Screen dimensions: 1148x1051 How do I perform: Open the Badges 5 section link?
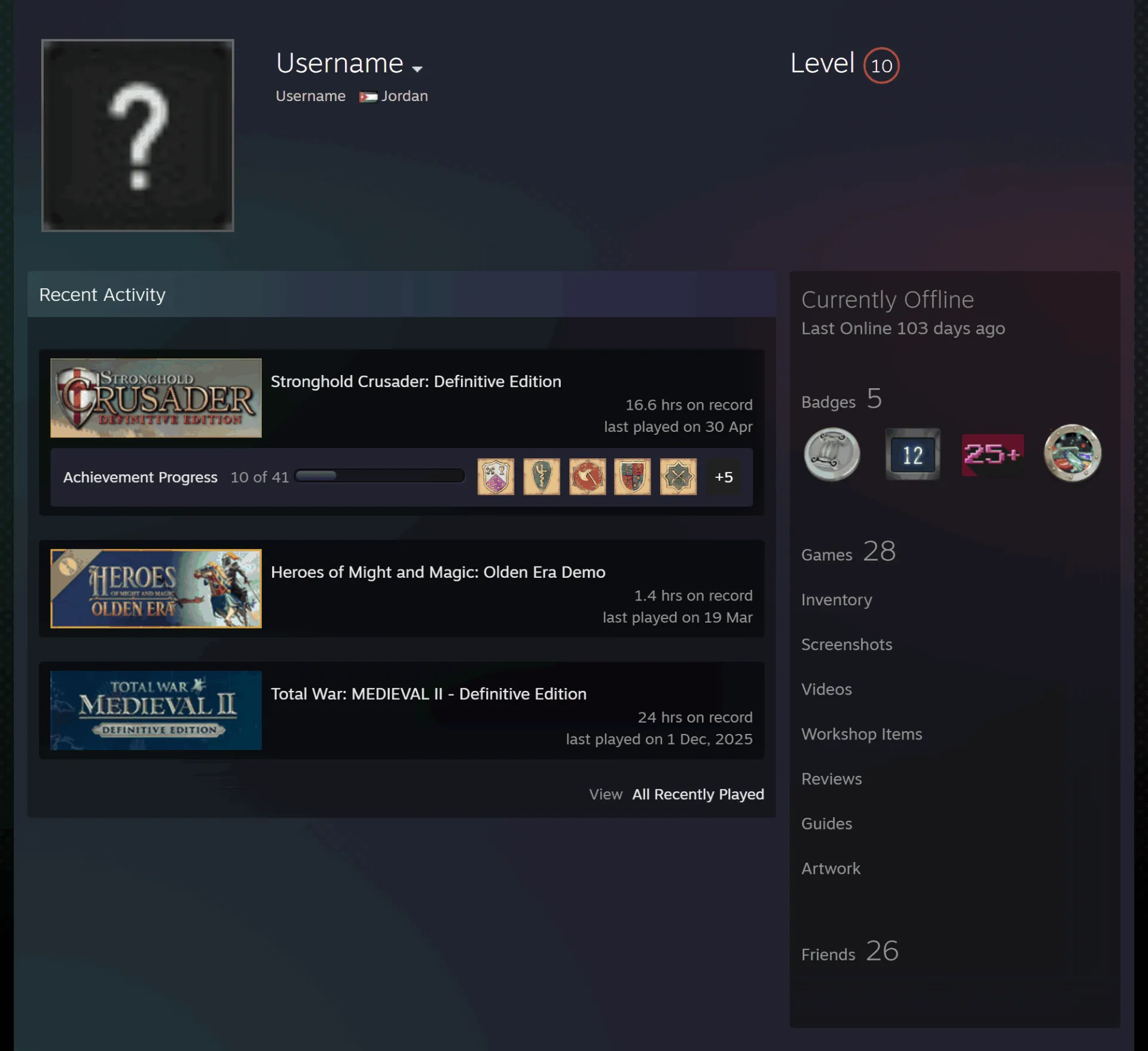pyautogui.click(x=842, y=399)
